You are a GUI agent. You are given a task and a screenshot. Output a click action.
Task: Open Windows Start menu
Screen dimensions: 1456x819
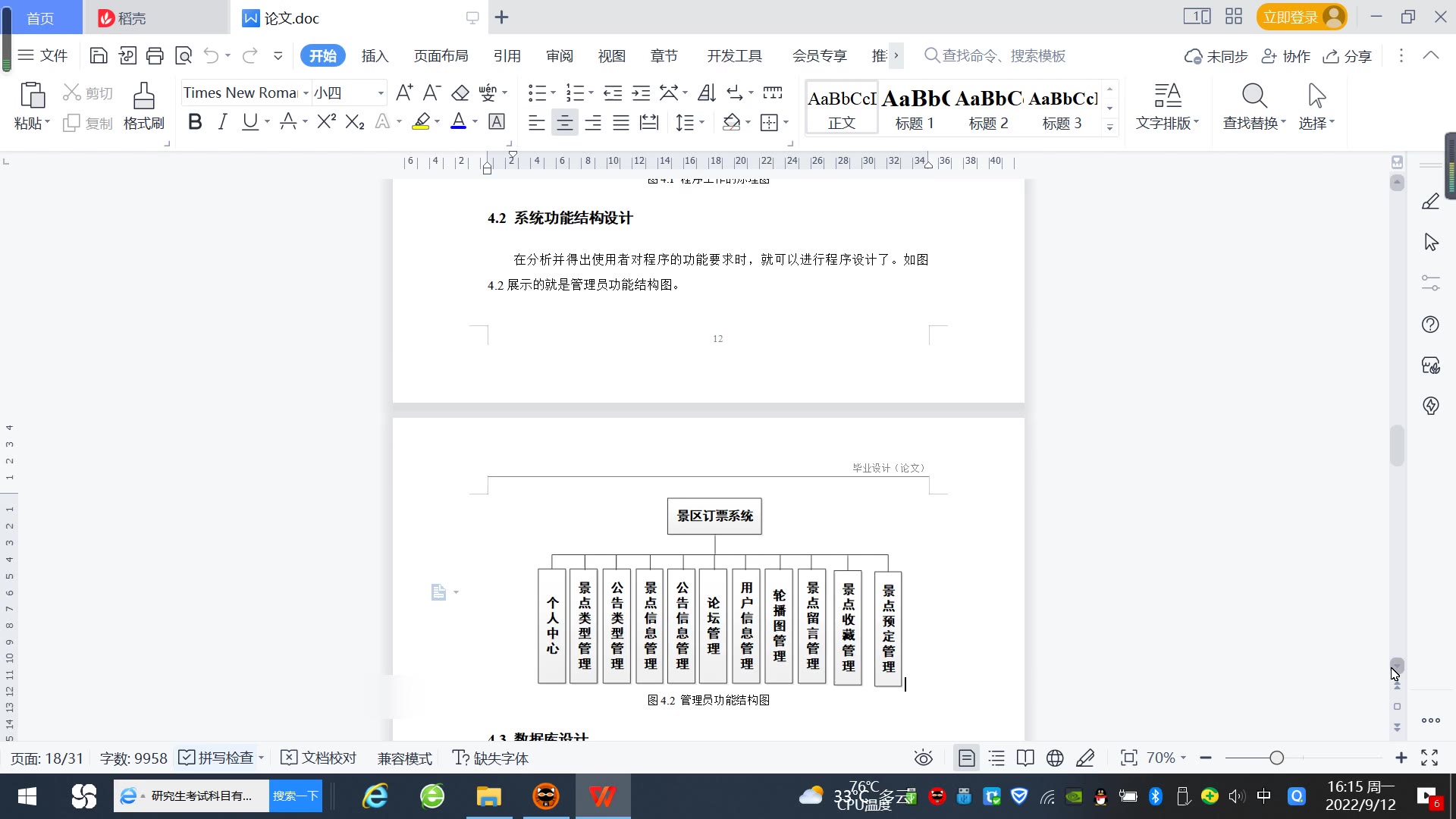pos(27,796)
